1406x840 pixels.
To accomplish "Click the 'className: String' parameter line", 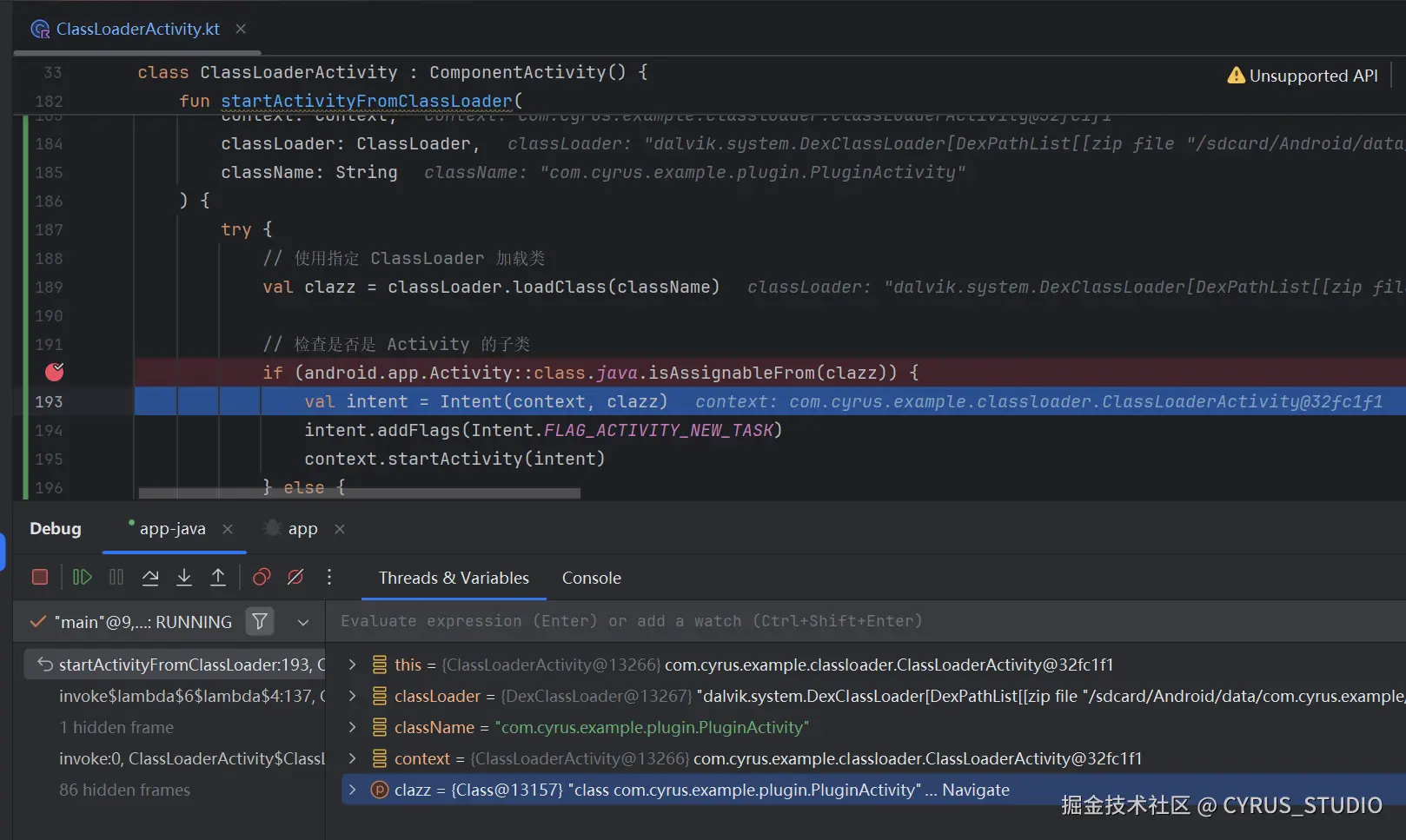I will [x=309, y=172].
